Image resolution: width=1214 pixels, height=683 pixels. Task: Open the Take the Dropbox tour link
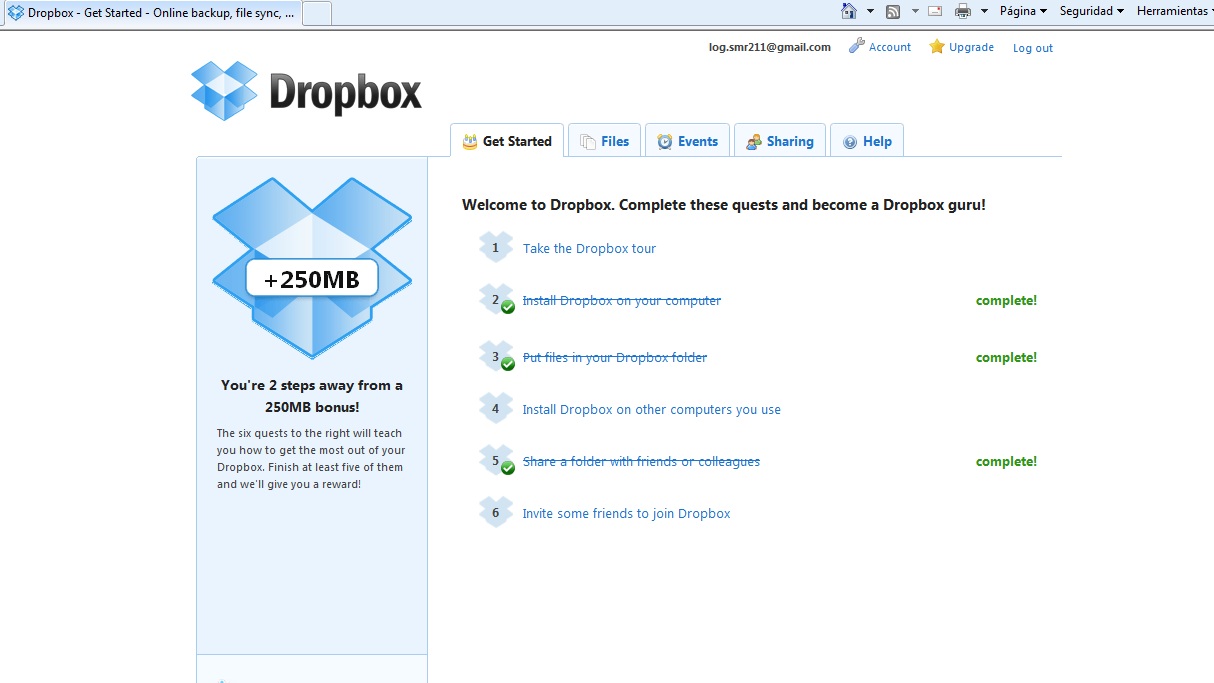coord(589,248)
